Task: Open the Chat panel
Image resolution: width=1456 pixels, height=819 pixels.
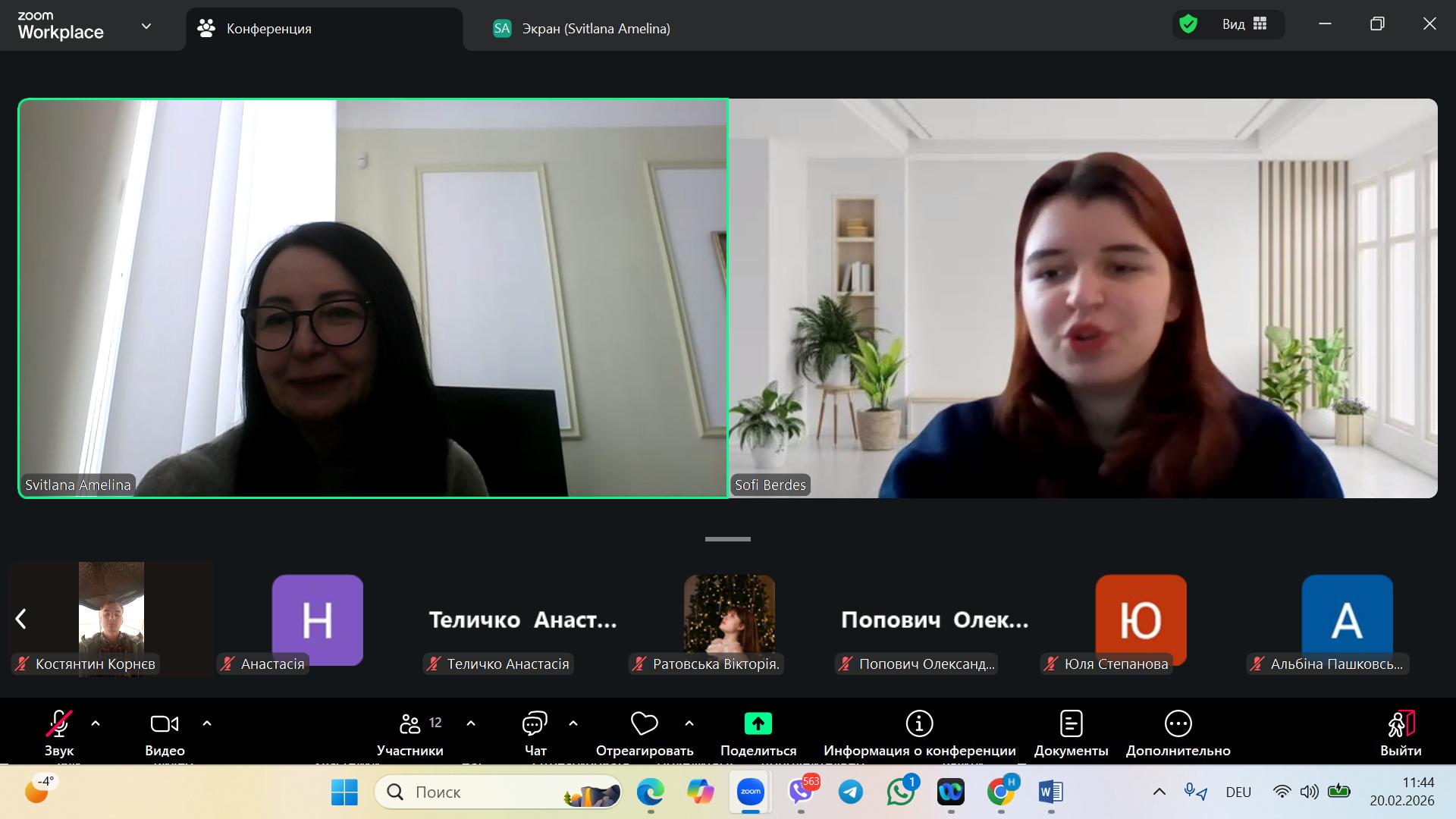Action: point(535,733)
